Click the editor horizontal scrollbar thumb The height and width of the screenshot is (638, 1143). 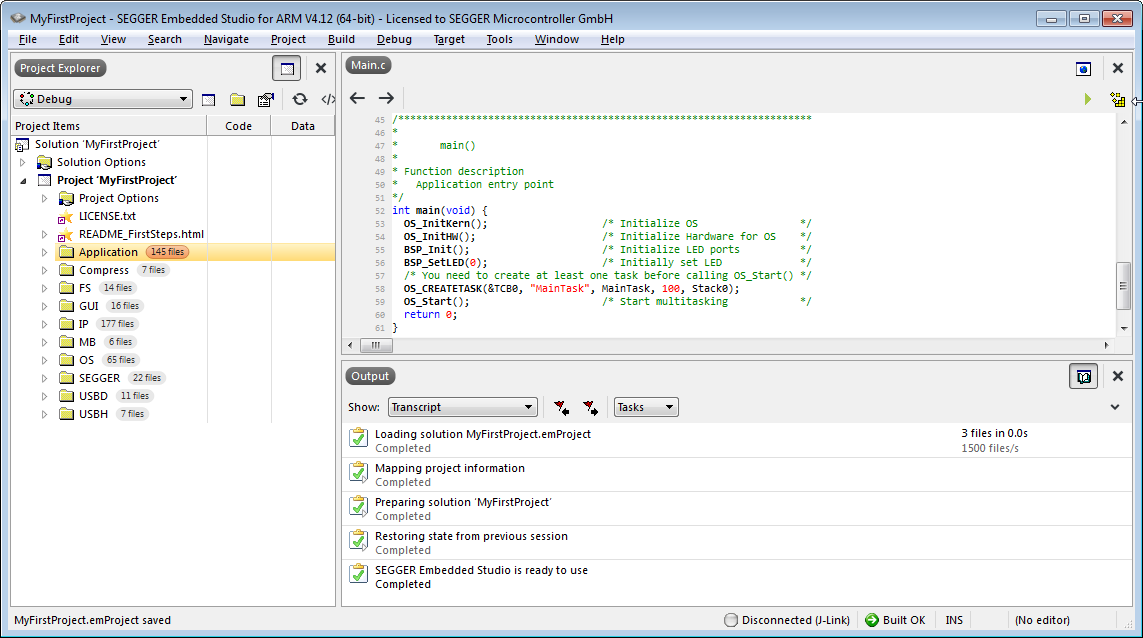pyautogui.click(x=376, y=345)
